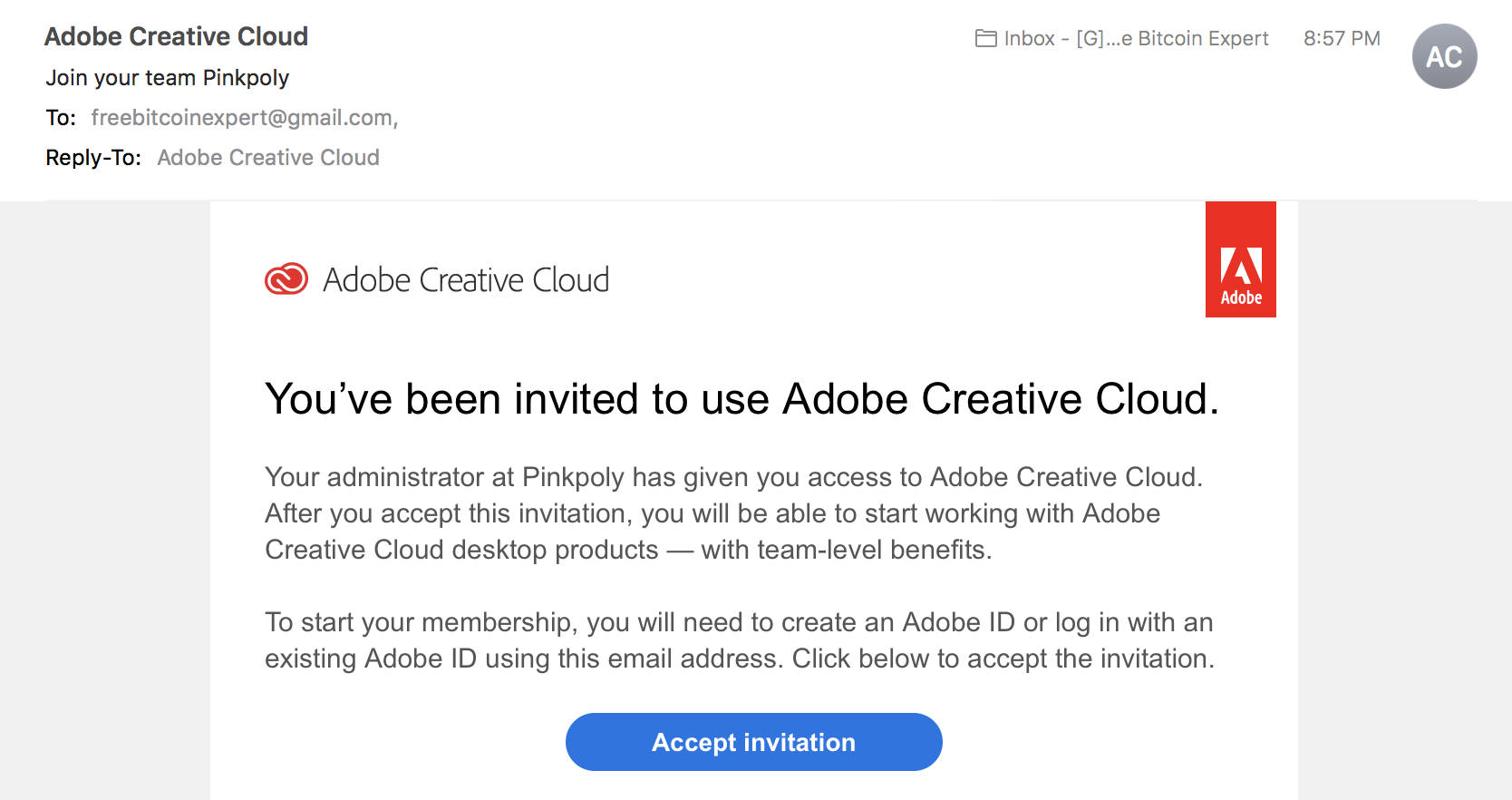1512x800 pixels.
Task: Click the word Adobe under the red logo
Action: (x=1241, y=298)
